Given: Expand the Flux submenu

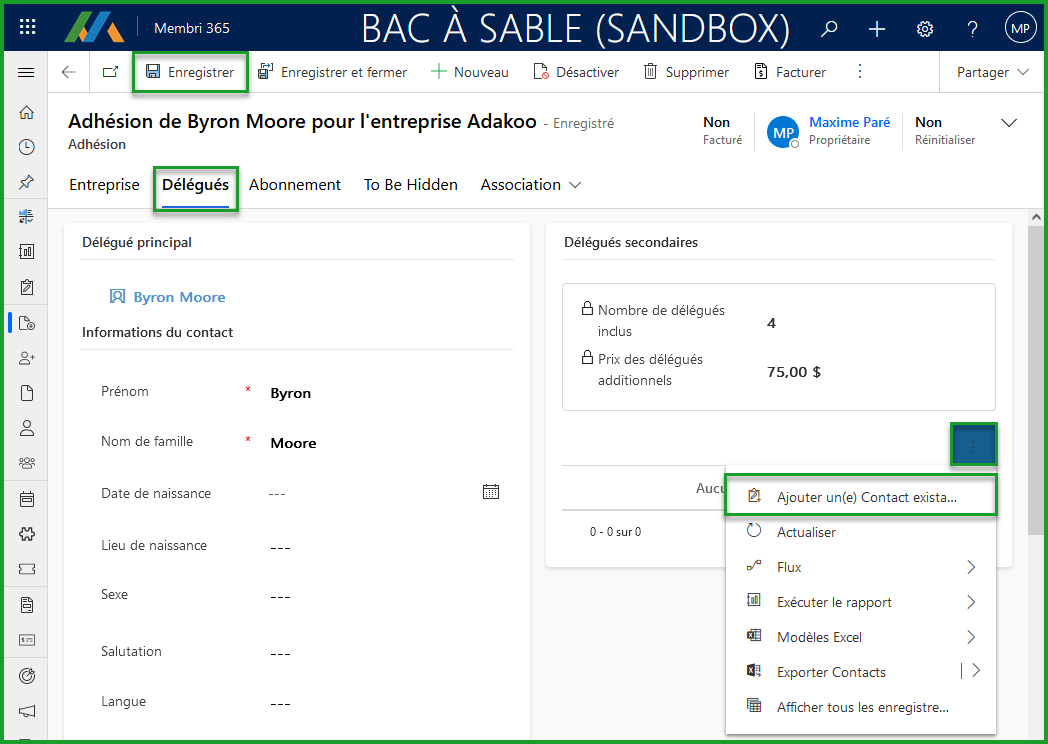Looking at the screenshot, I should pyautogui.click(x=971, y=567).
